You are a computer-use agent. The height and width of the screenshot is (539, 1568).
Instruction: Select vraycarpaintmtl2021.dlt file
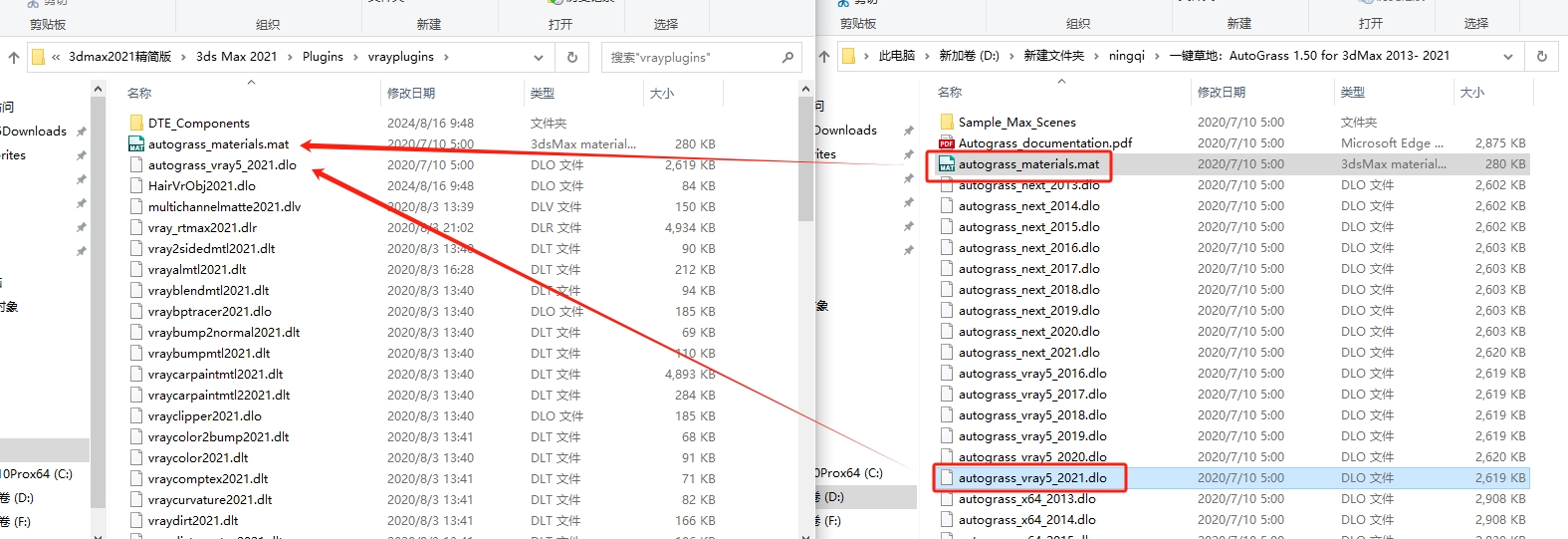coord(215,374)
